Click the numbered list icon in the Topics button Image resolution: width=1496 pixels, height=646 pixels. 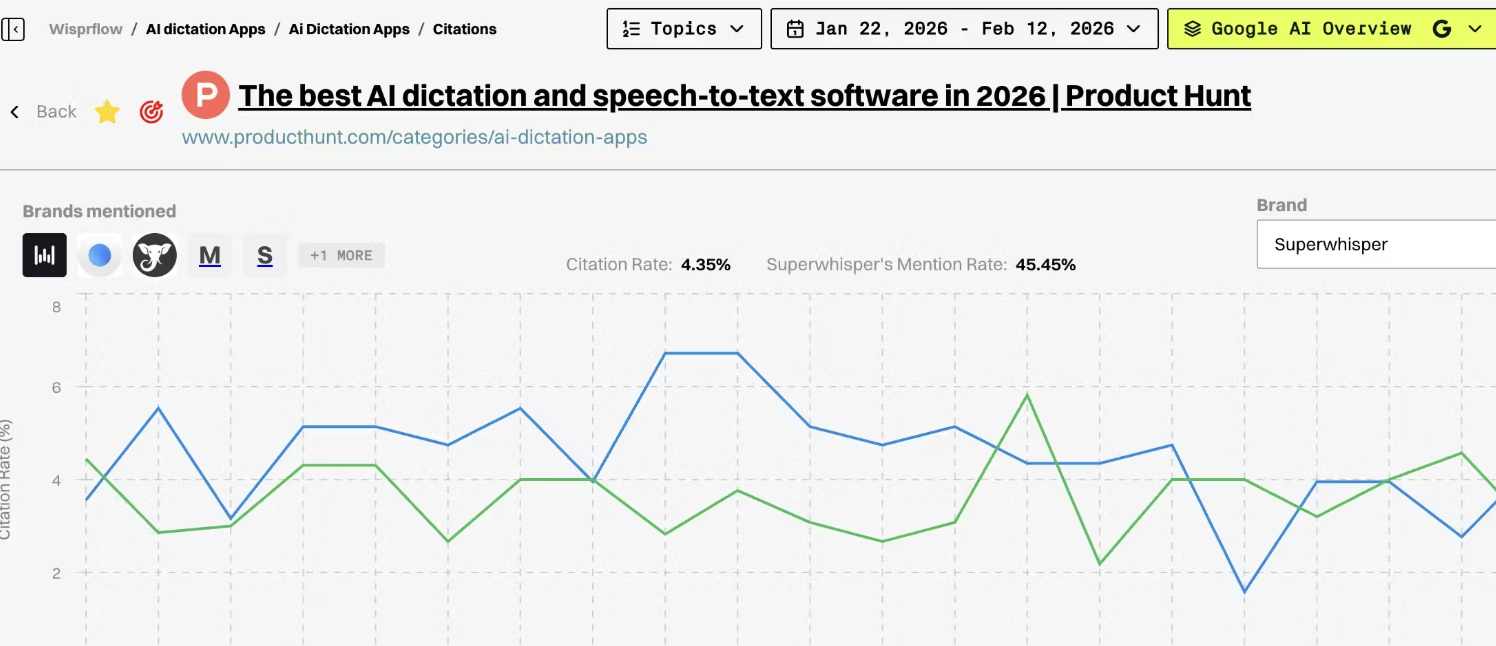630,28
